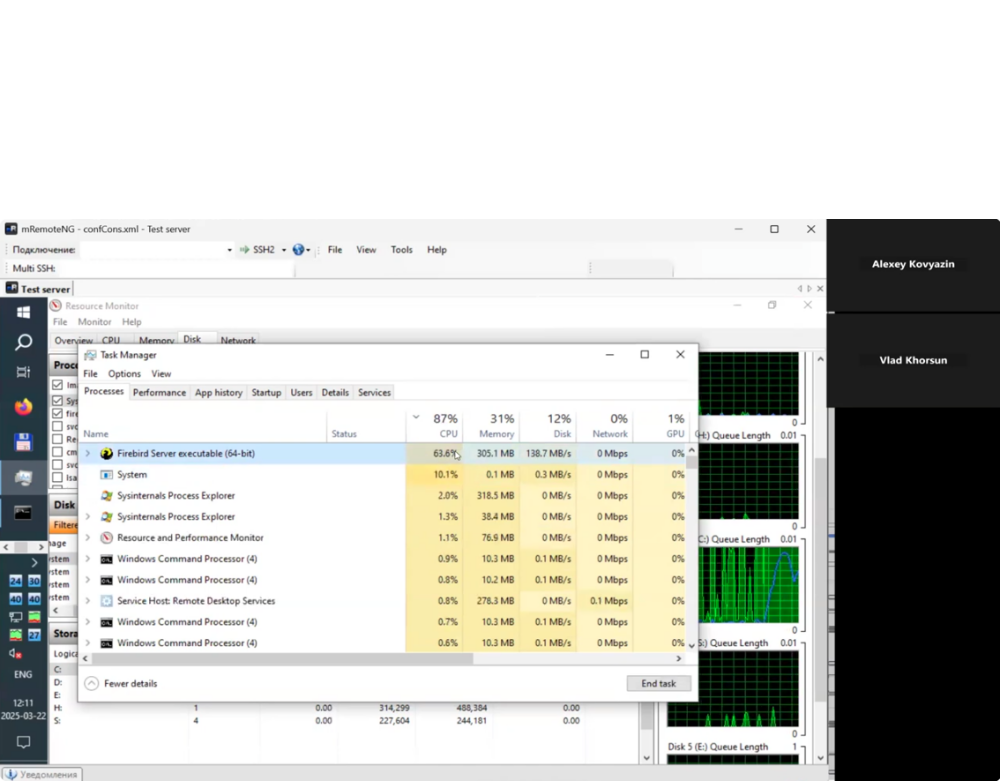Uncheck the 'fire' process checkbox in Resource Monitor

tap(57, 413)
